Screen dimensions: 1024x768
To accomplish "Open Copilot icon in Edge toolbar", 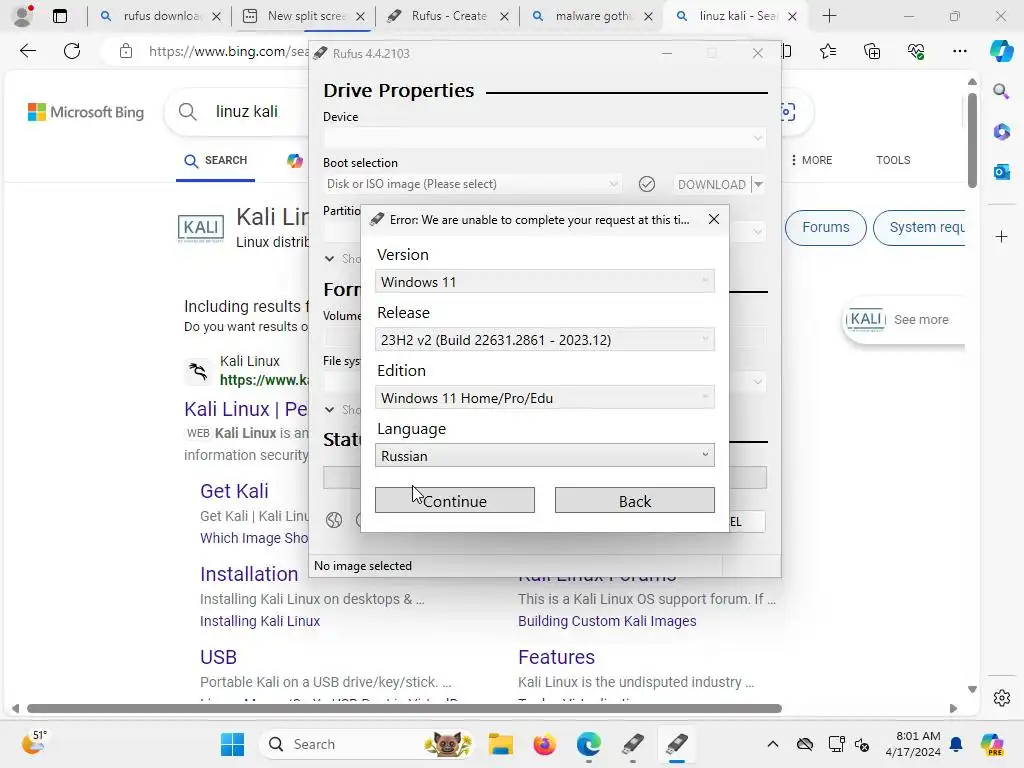I will point(1001,51).
